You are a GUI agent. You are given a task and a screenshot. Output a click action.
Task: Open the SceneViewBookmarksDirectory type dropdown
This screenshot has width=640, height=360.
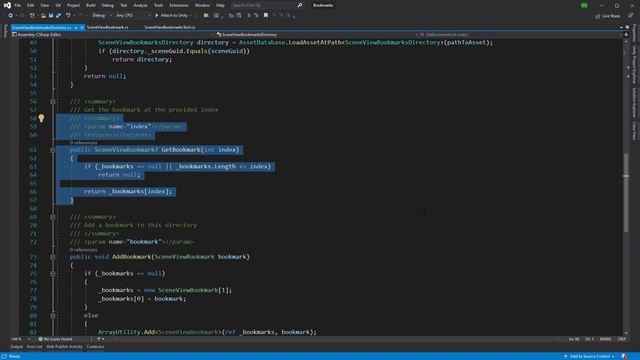coord(317,35)
